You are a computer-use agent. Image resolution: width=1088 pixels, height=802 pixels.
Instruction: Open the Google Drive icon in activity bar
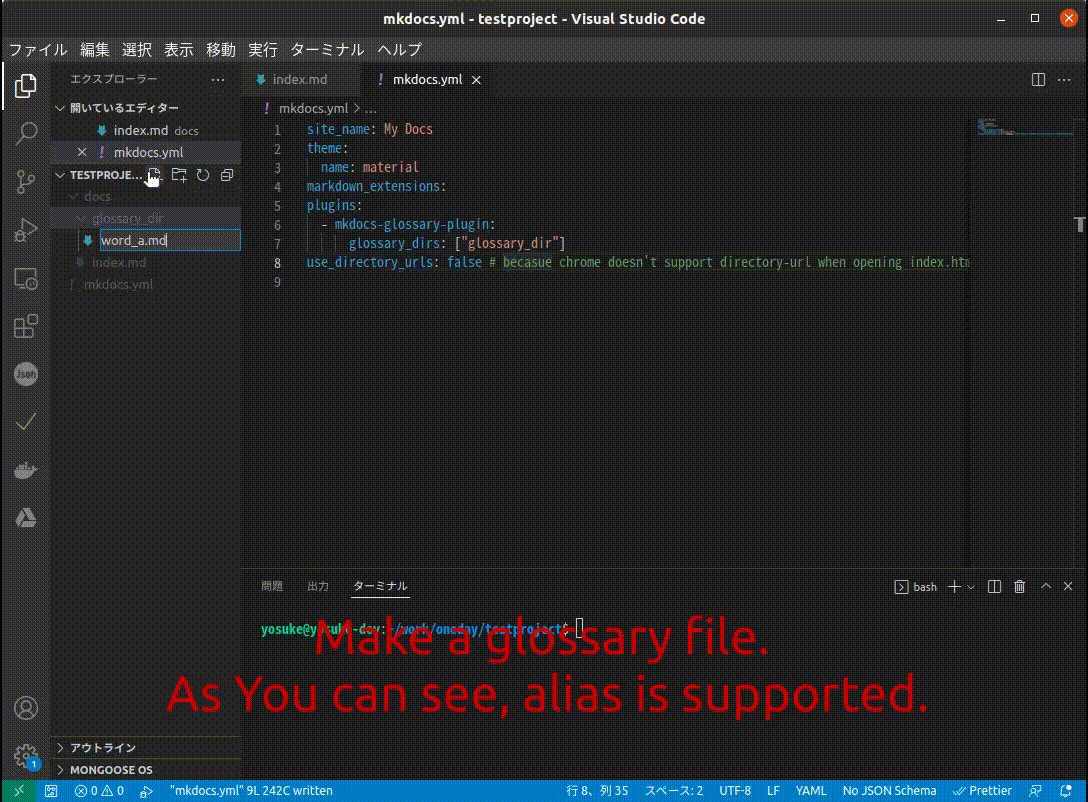(x=26, y=518)
